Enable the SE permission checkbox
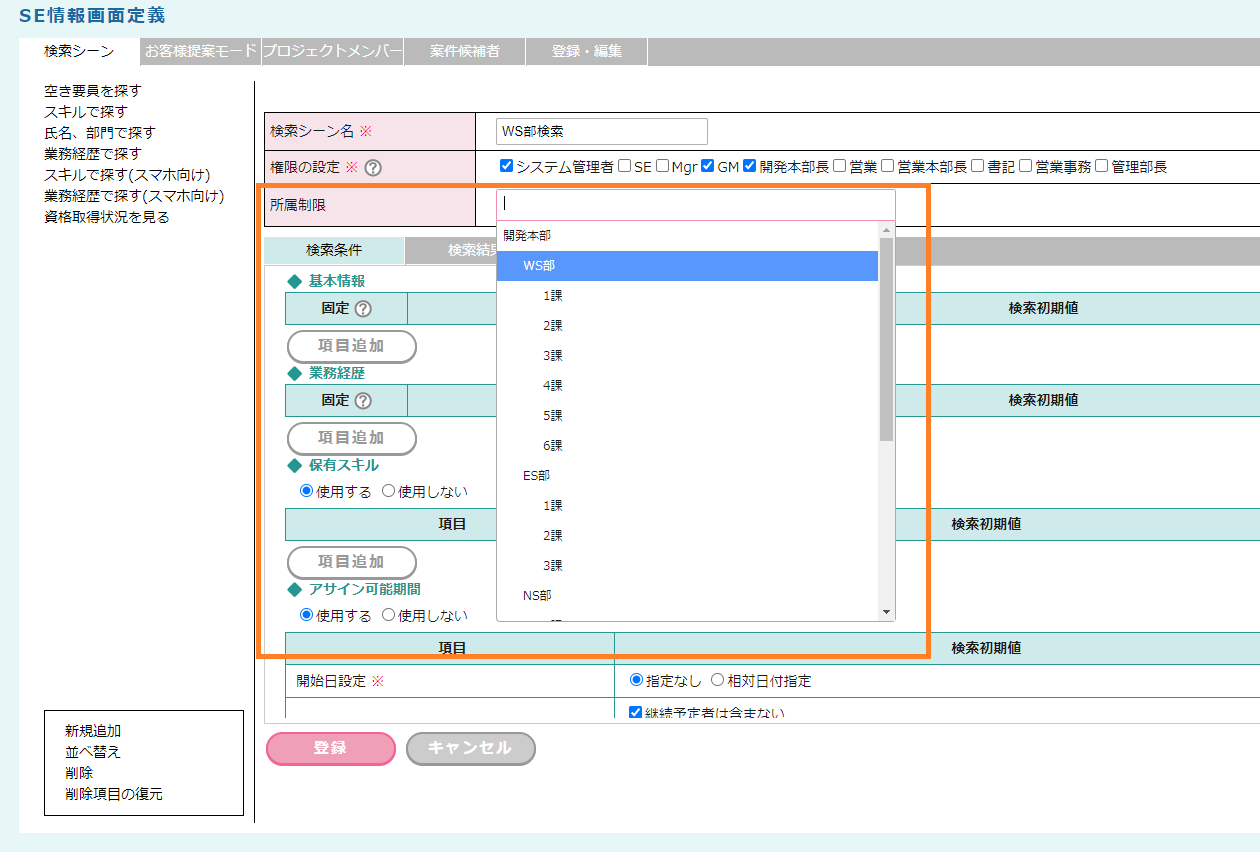Image resolution: width=1260 pixels, height=852 pixels. [x=625, y=167]
